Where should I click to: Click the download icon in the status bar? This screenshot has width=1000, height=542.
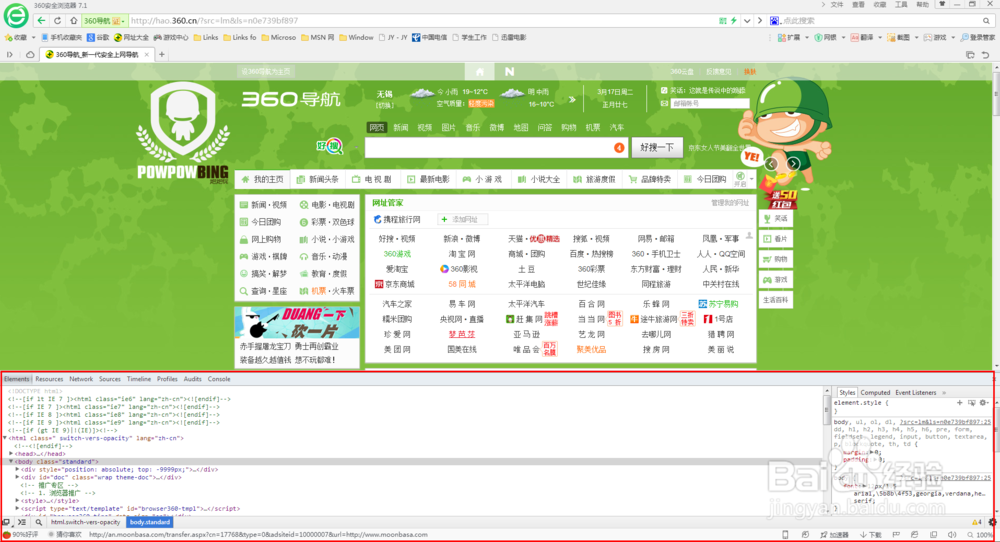(871, 535)
